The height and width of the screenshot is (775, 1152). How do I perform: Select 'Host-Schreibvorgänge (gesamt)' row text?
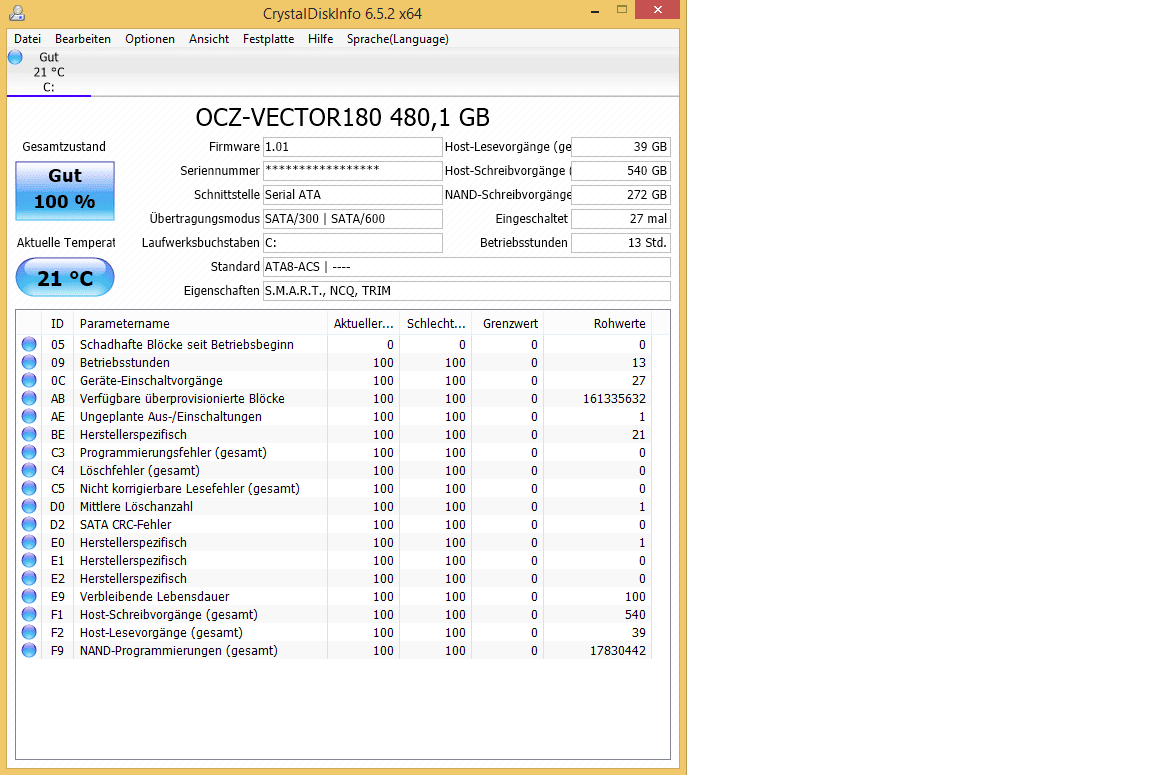168,614
